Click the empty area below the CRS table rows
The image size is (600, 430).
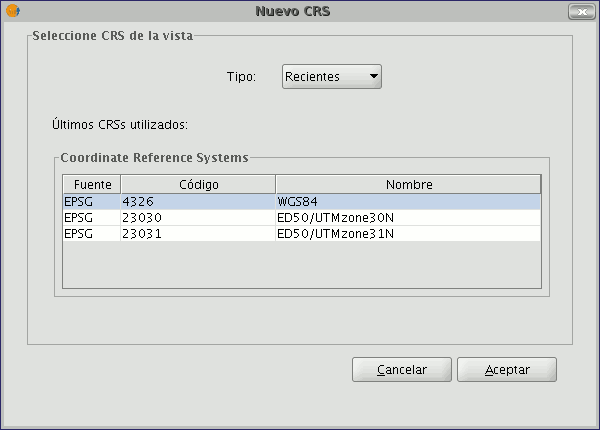(302, 264)
